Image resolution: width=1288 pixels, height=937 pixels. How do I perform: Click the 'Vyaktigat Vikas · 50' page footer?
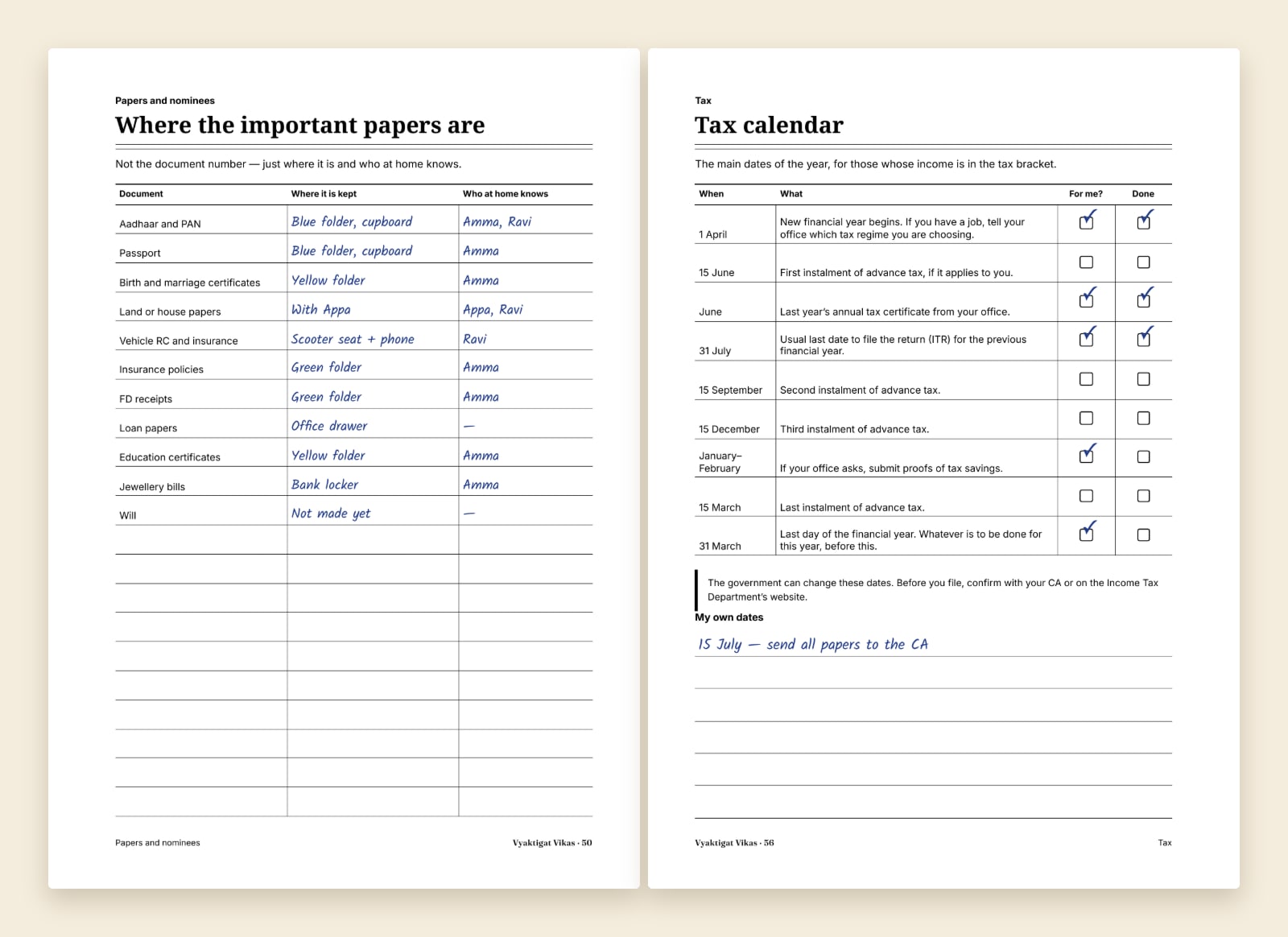pos(552,843)
